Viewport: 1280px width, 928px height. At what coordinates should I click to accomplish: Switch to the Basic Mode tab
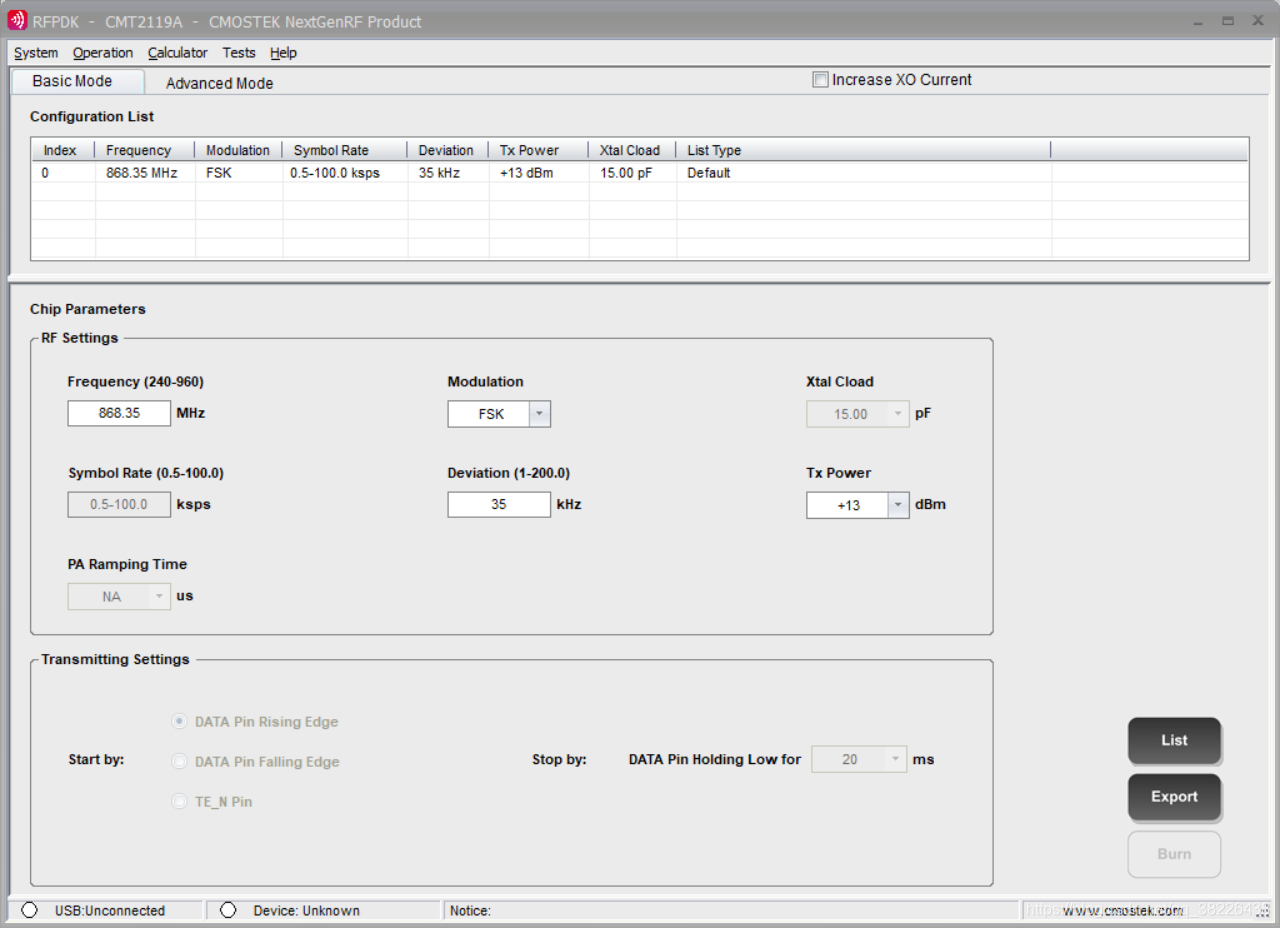point(77,82)
